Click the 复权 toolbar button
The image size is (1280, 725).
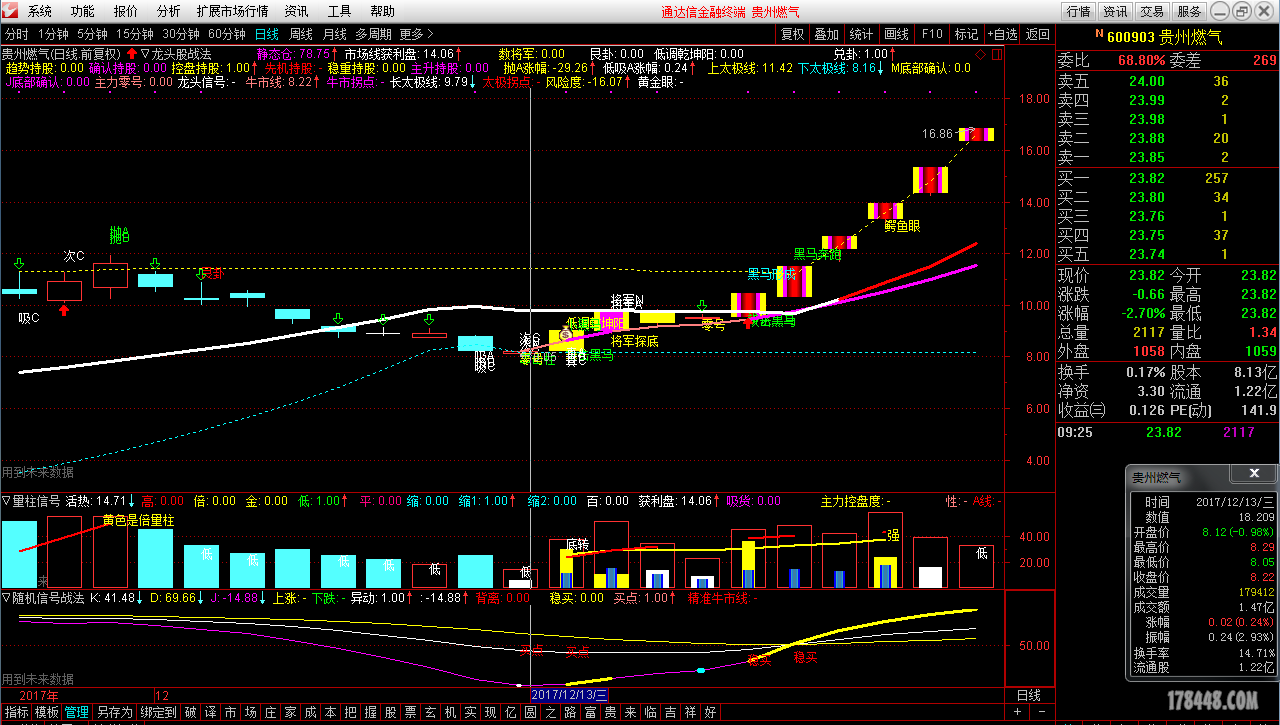pos(792,34)
